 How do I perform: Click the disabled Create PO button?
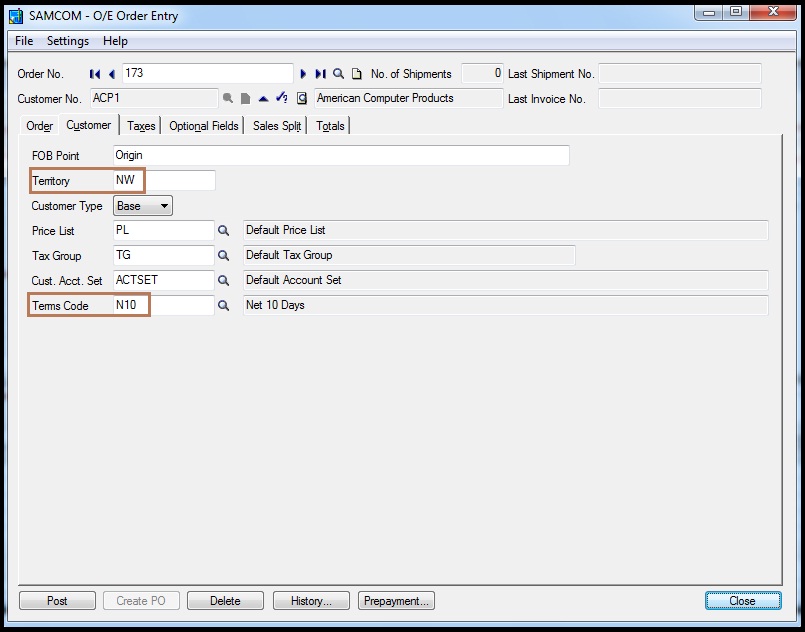141,601
